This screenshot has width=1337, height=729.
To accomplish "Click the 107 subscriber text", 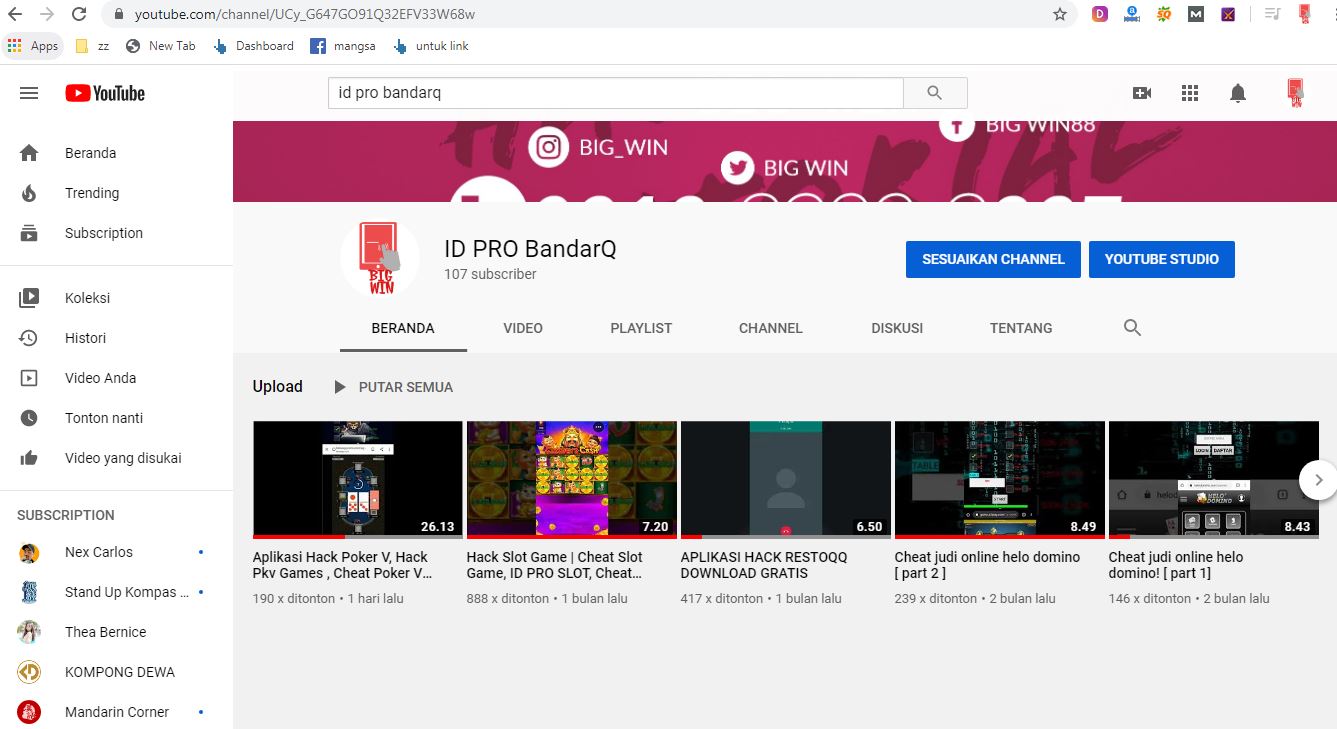I will (490, 274).
